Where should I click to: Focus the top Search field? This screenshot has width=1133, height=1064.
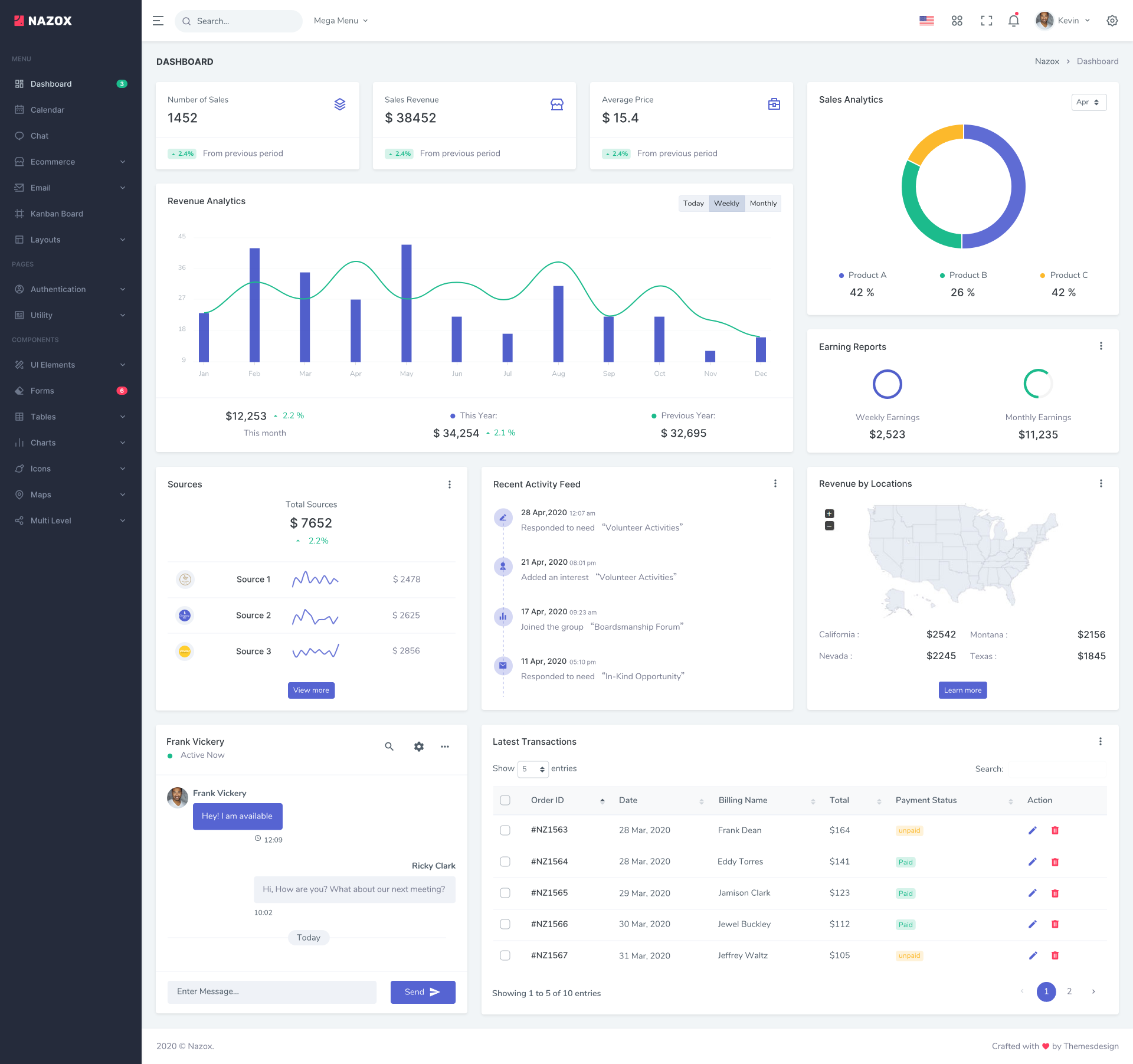[238, 21]
